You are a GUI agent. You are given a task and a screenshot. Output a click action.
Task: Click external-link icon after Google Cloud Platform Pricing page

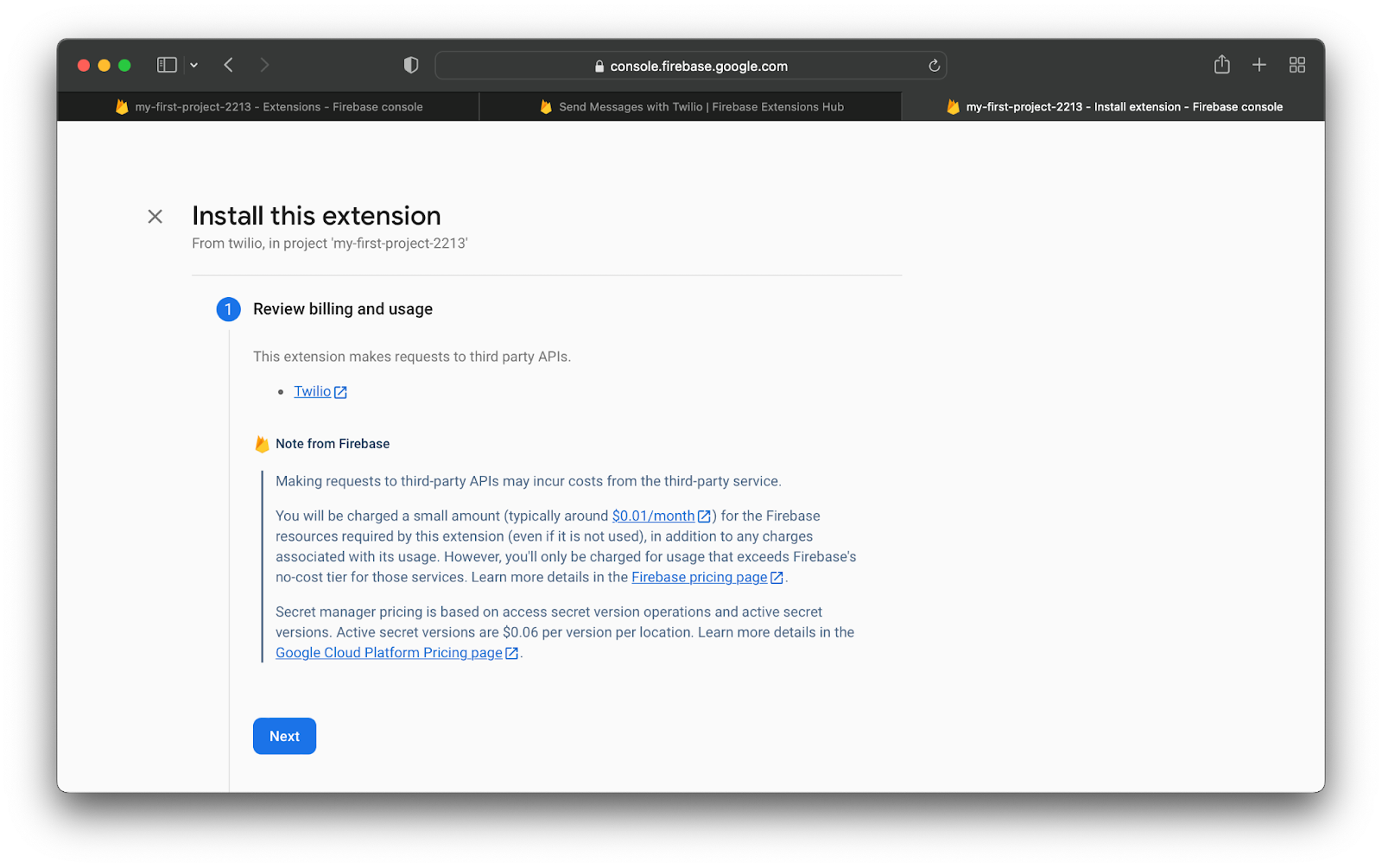click(511, 654)
